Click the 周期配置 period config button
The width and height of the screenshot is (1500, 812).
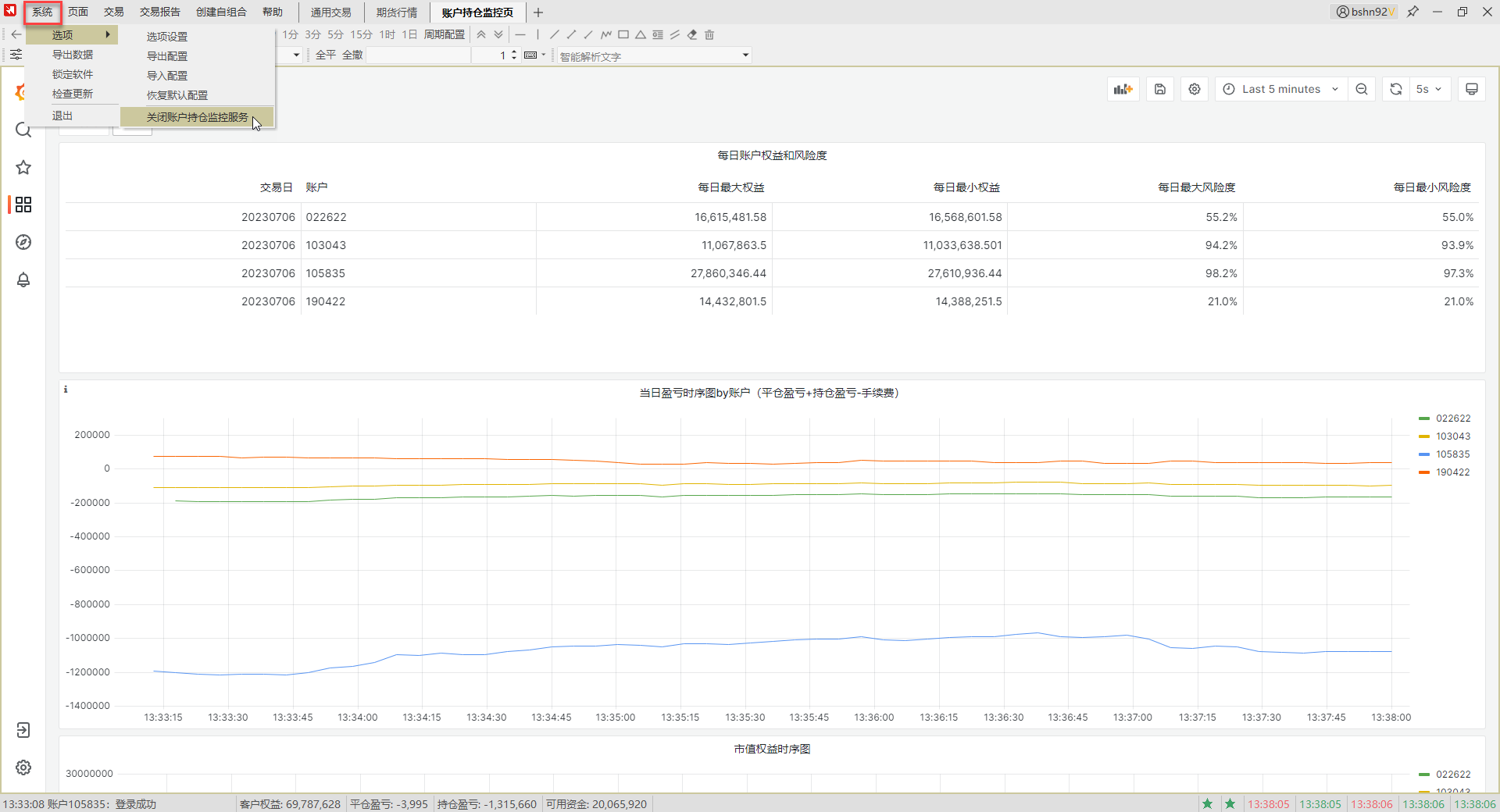point(445,34)
